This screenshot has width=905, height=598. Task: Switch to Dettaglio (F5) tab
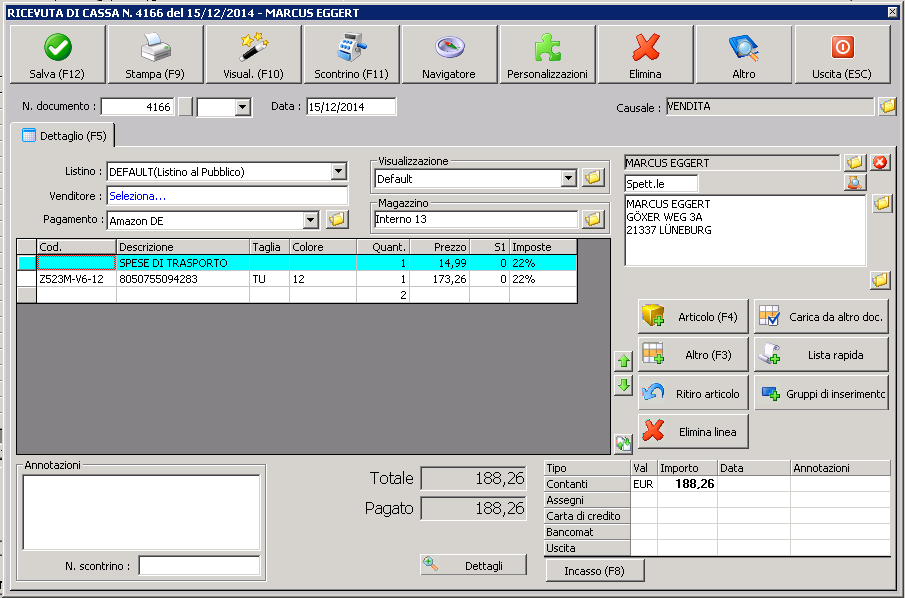pyautogui.click(x=63, y=136)
